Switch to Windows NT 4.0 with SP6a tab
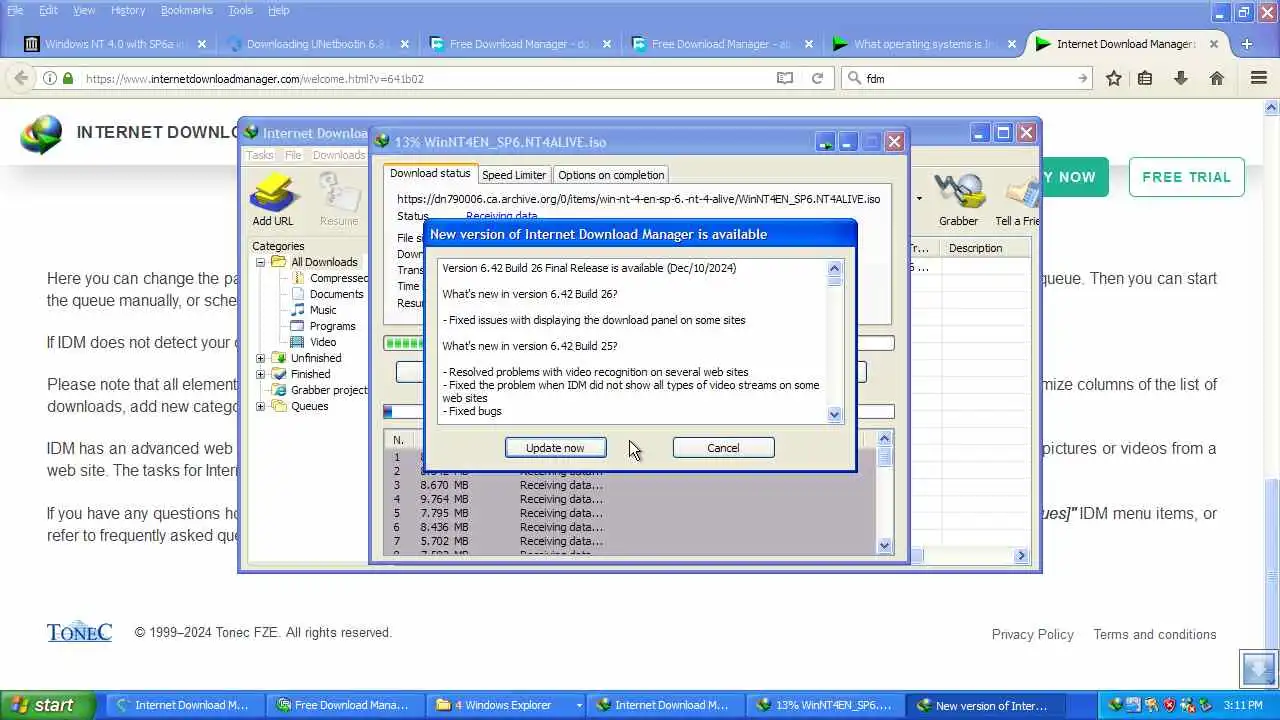Image resolution: width=1280 pixels, height=720 pixels. [115, 44]
